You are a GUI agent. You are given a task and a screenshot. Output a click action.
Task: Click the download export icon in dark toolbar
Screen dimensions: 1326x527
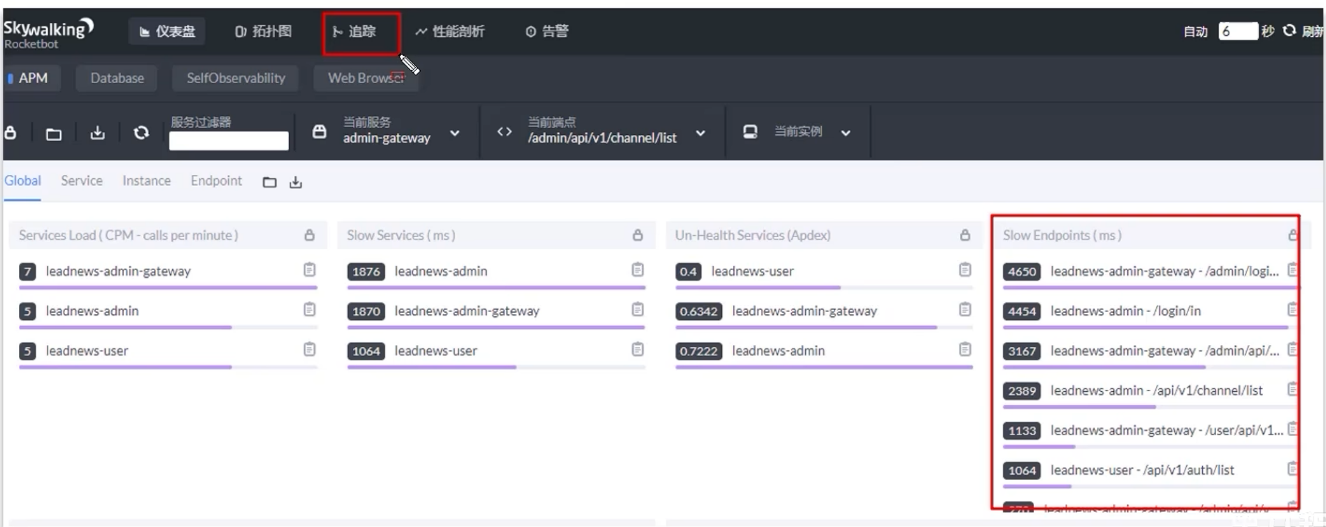point(98,133)
